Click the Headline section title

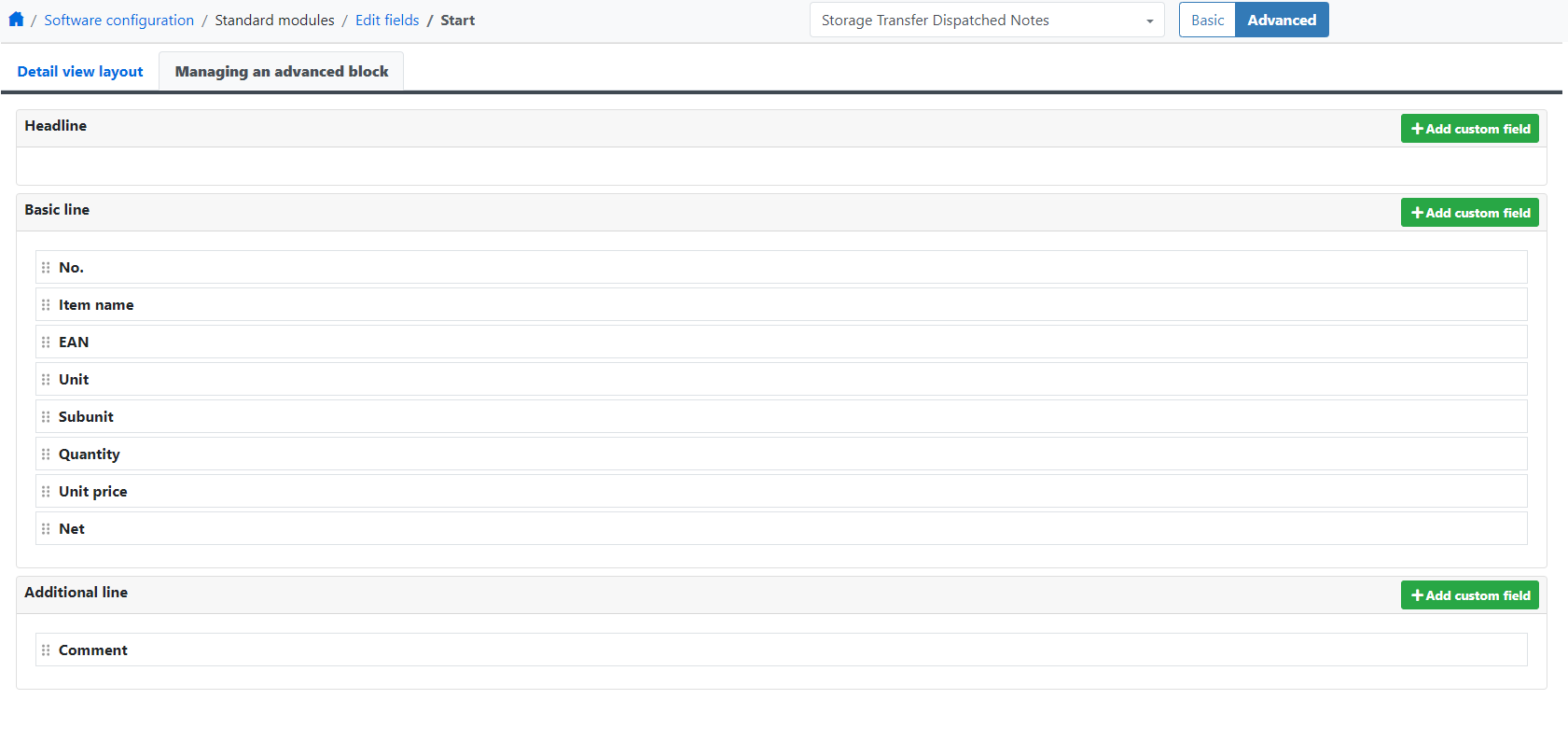click(x=56, y=125)
